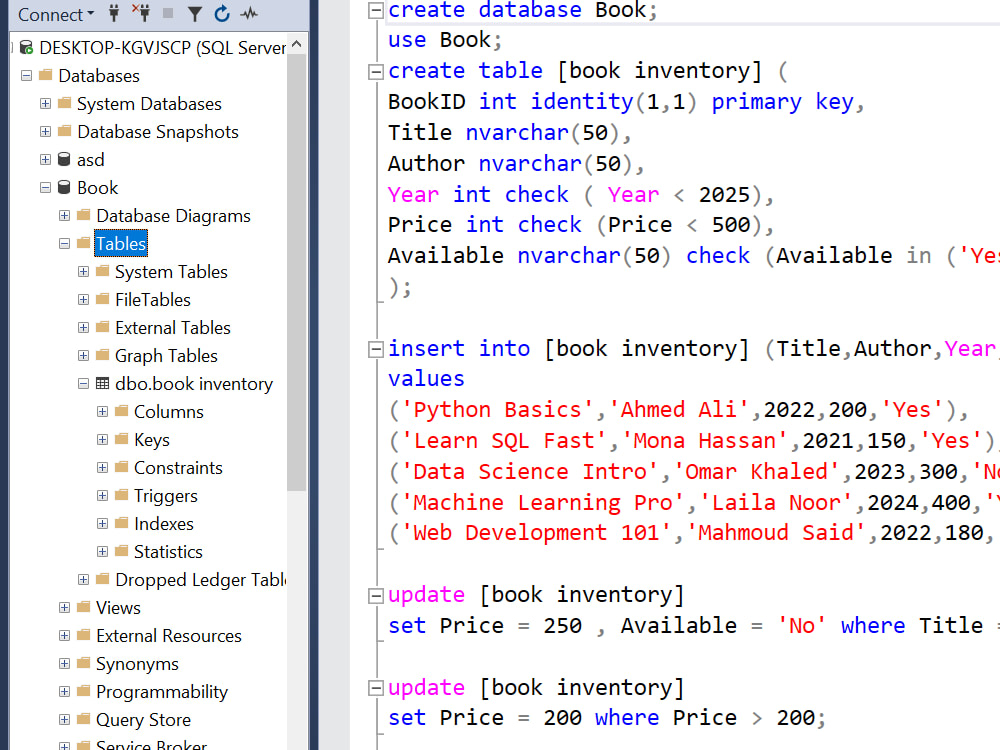Select Views folder icon
Screen dimensions: 1000x750
(x=84, y=607)
